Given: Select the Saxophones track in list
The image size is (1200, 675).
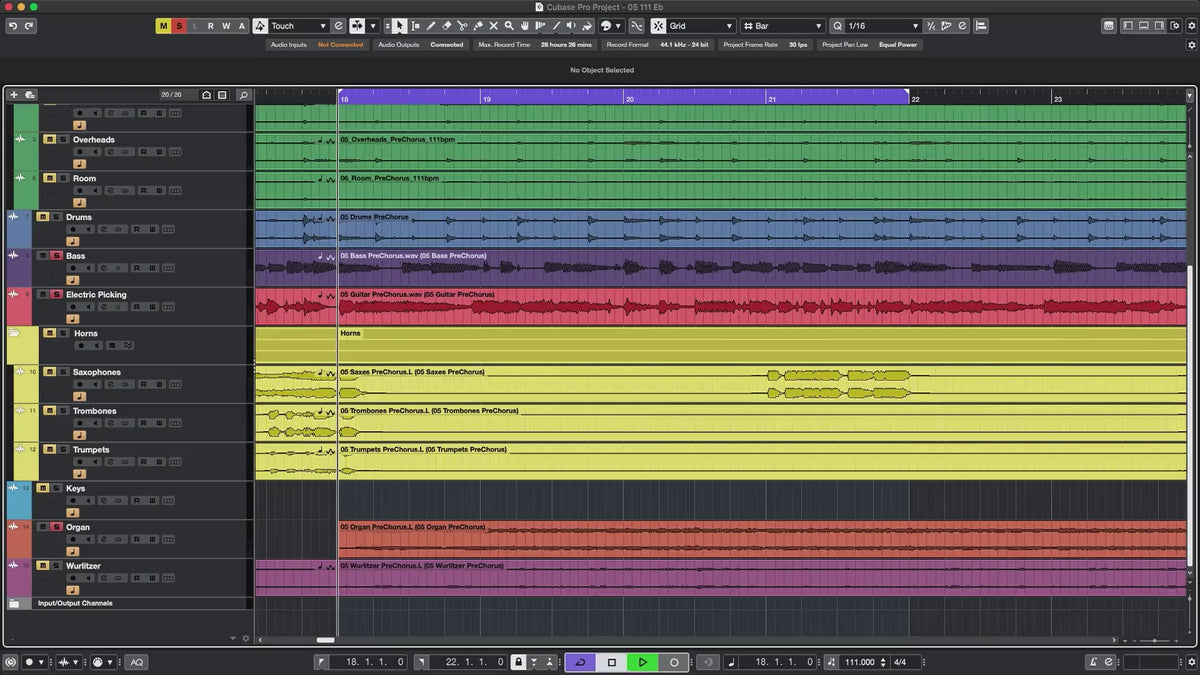Looking at the screenshot, I should tap(97, 372).
